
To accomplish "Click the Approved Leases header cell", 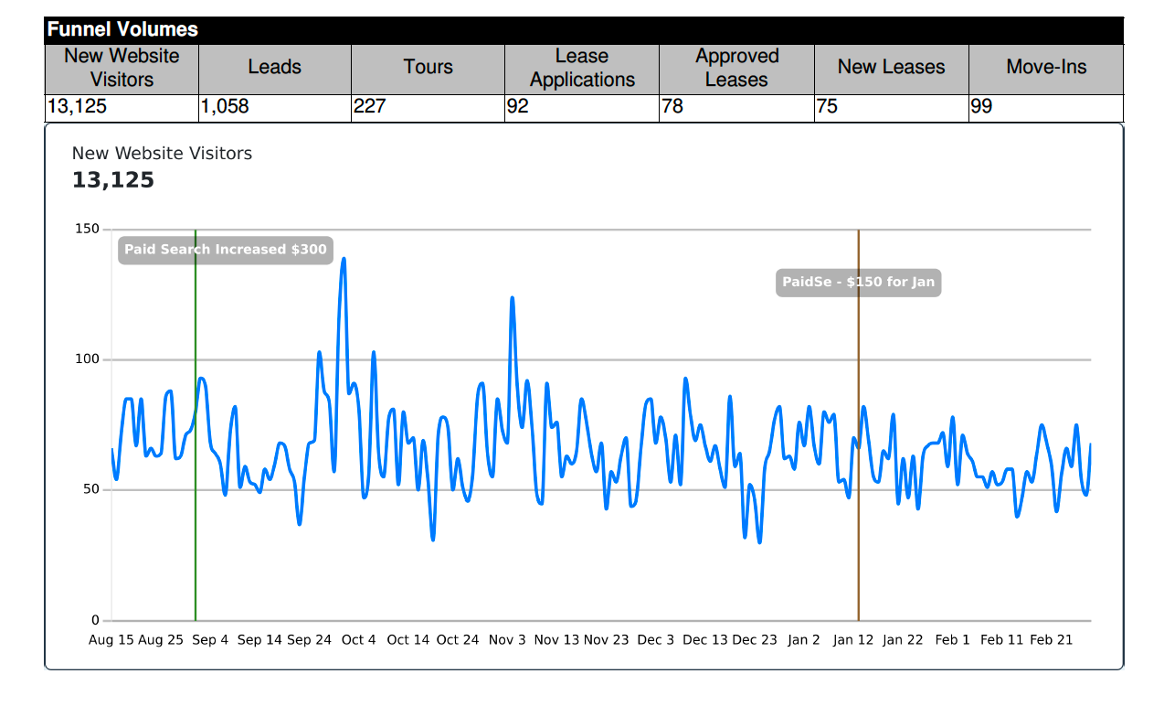I will pos(736,68).
